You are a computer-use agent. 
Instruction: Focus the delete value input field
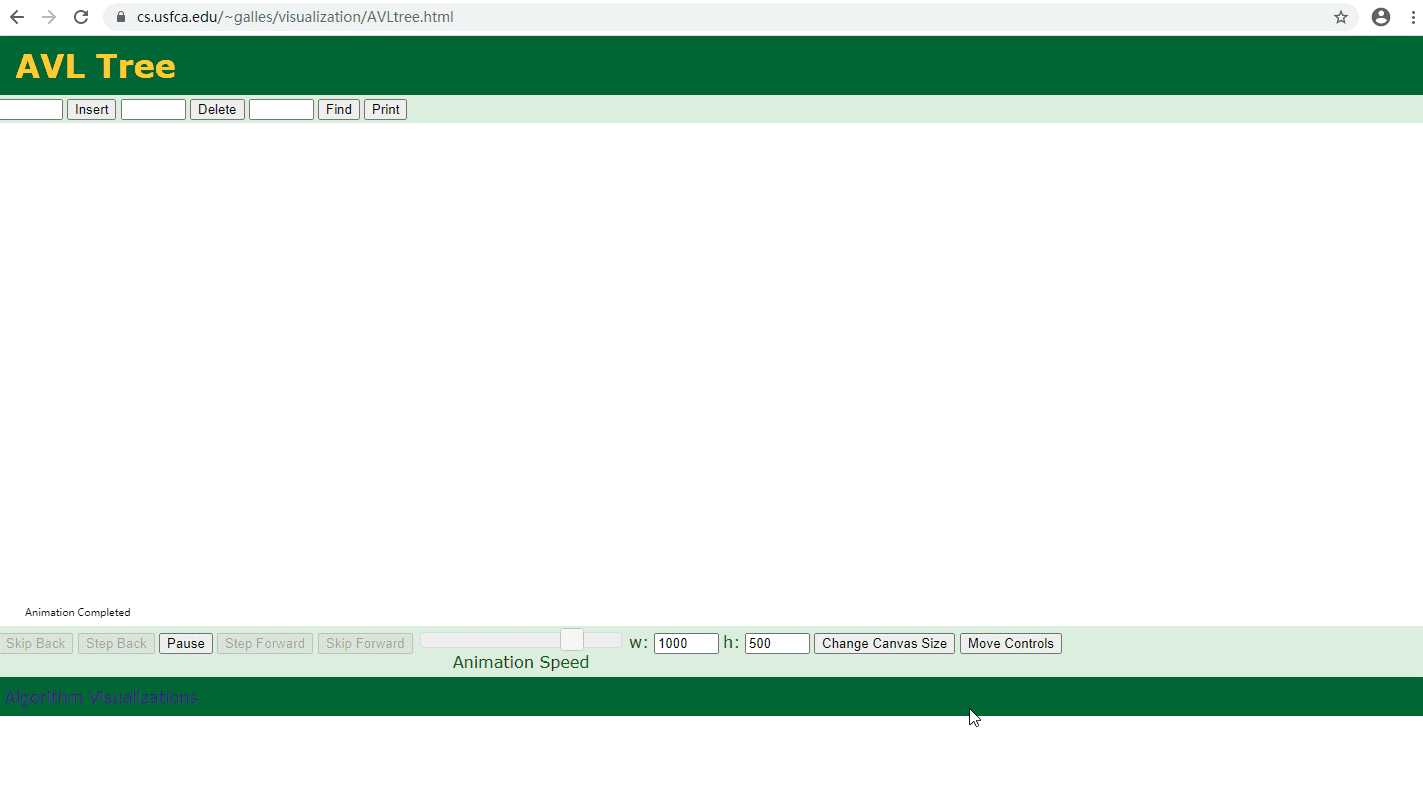153,110
